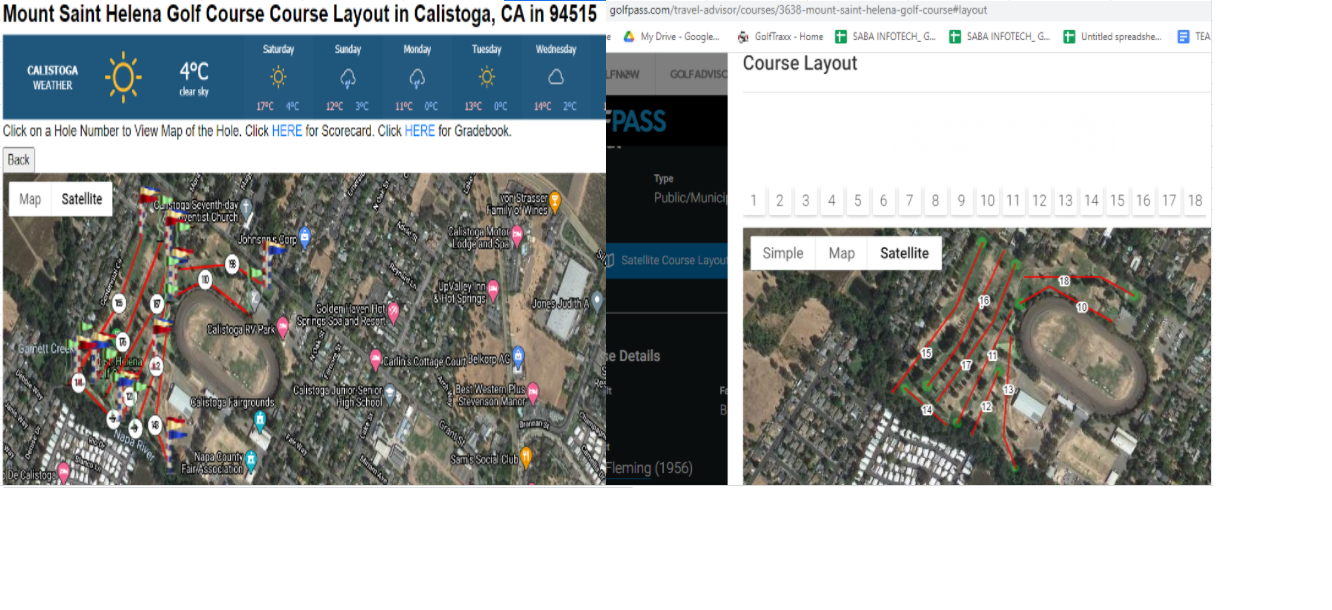Click the Calistoga Fairgrounds map pin
This screenshot has height=610, width=1332.
point(260,422)
